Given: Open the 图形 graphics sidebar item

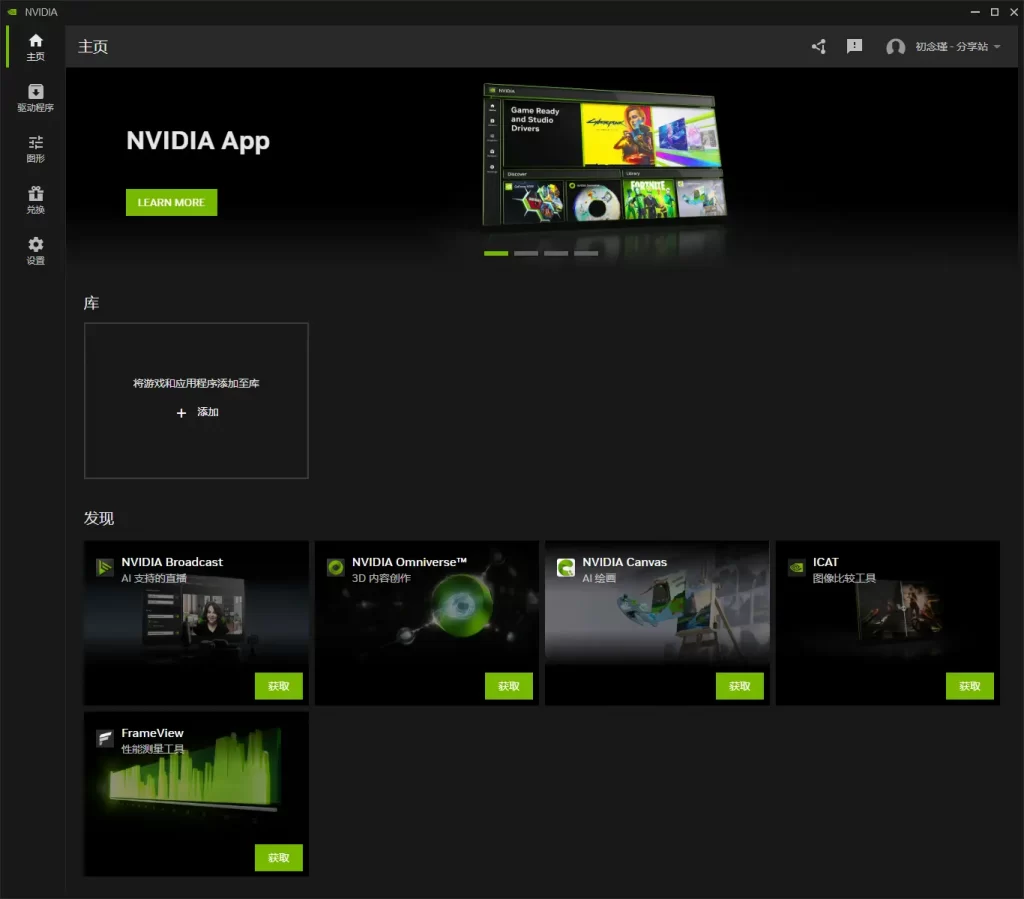Looking at the screenshot, I should pos(35,149).
